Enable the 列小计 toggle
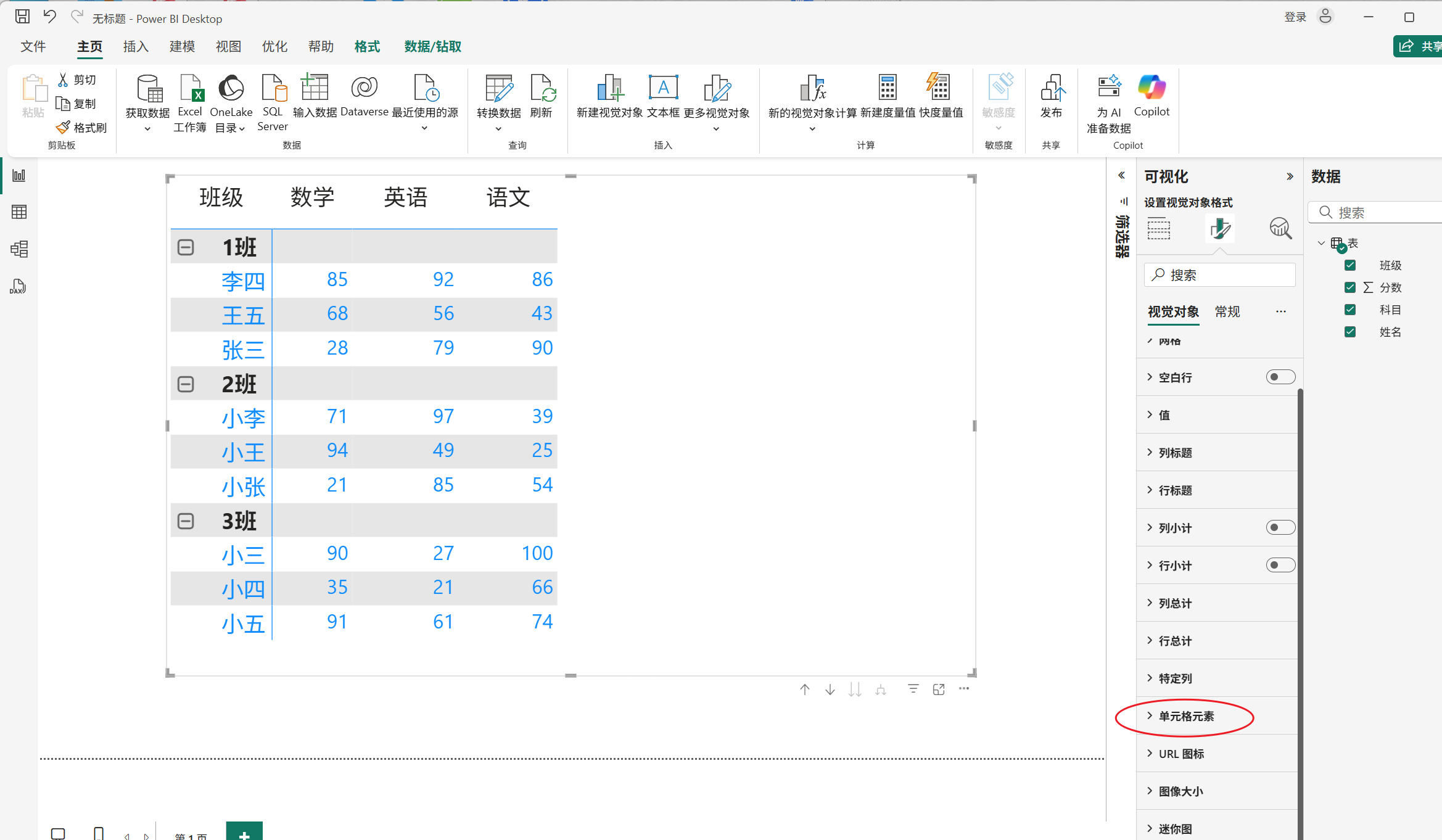 point(1280,527)
